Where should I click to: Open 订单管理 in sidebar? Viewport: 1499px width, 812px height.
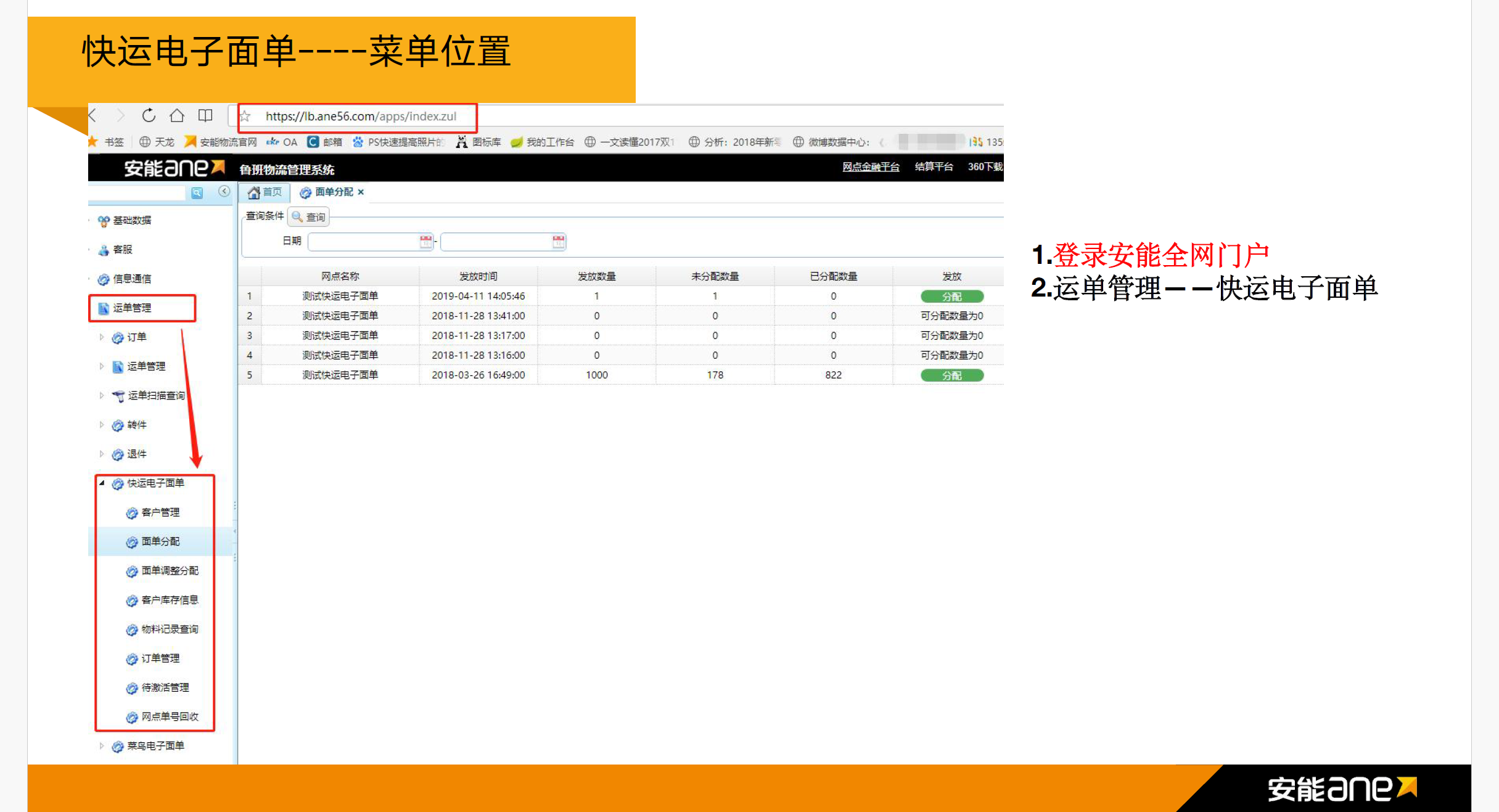tap(153, 658)
